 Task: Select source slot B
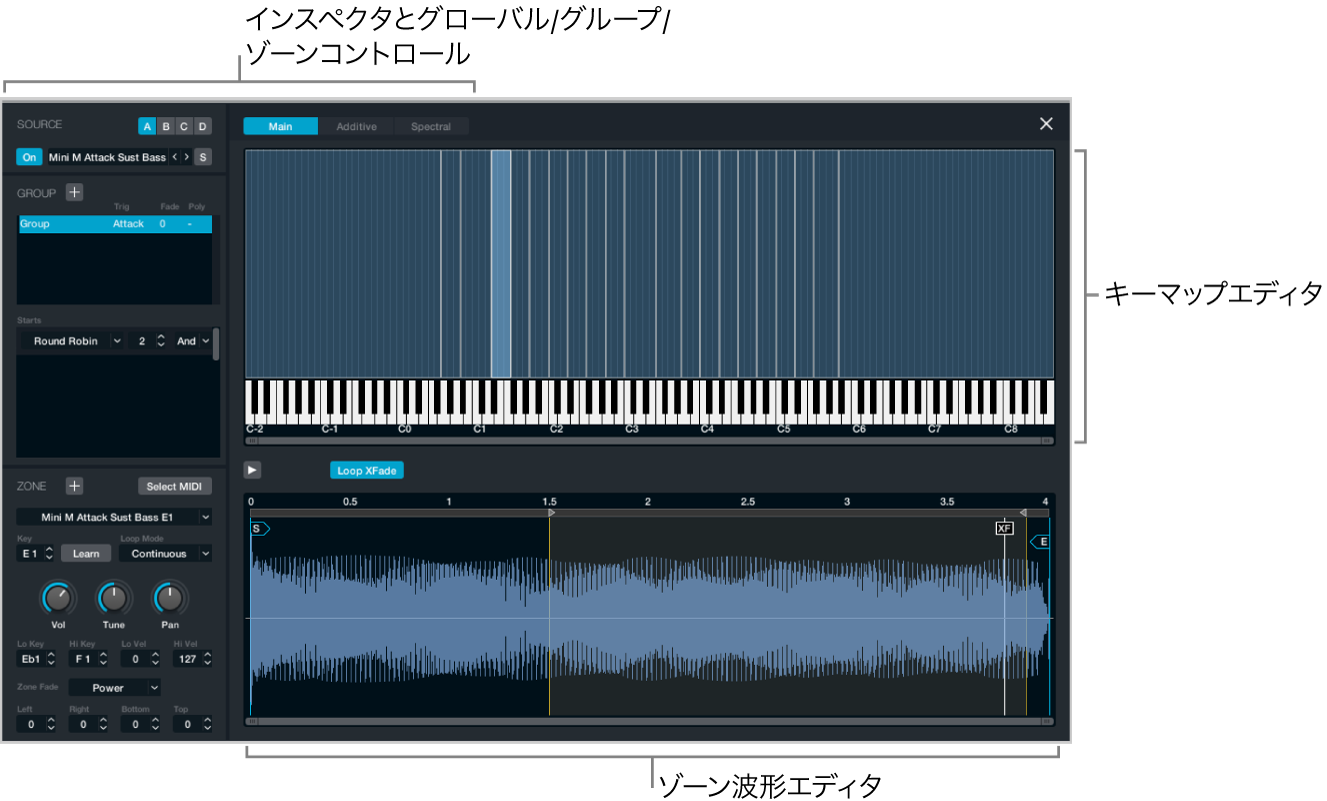(x=165, y=126)
